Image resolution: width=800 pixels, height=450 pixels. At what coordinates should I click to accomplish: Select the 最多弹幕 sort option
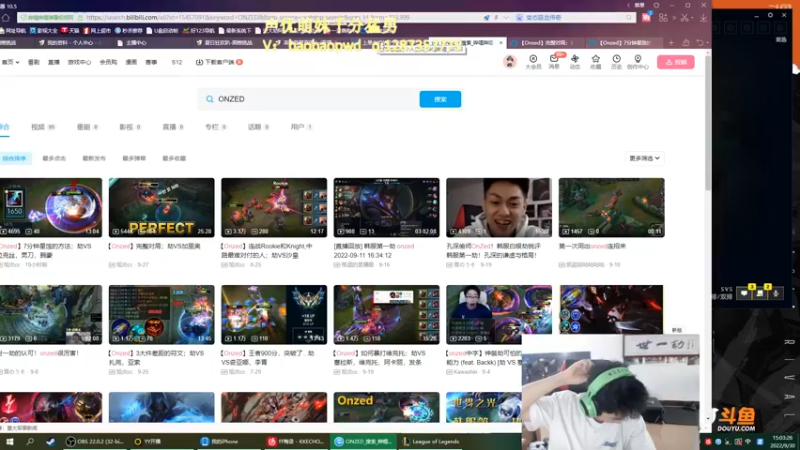pyautogui.click(x=134, y=159)
